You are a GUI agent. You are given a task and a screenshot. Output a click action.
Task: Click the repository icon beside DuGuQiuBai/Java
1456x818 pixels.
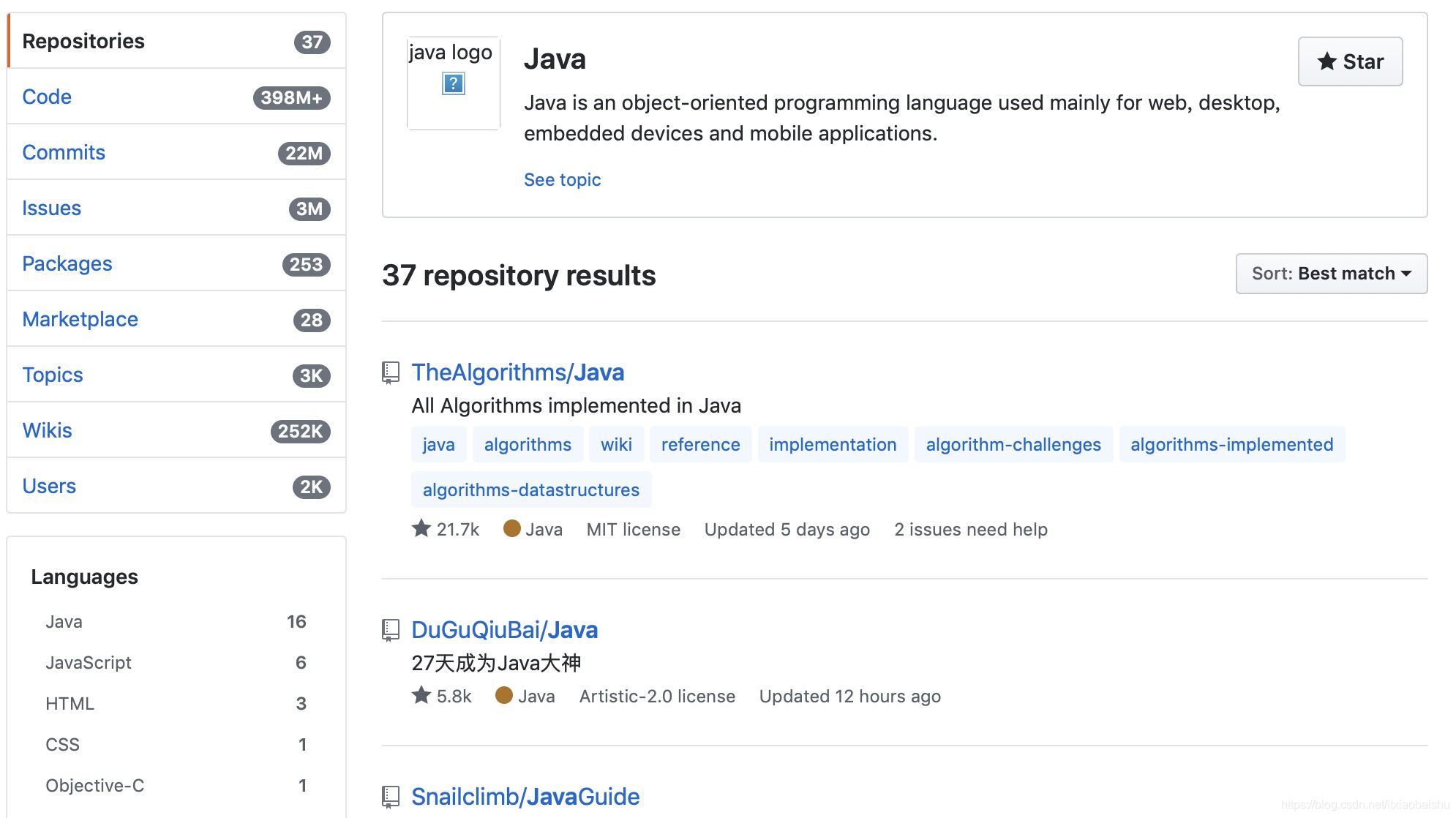click(x=391, y=630)
